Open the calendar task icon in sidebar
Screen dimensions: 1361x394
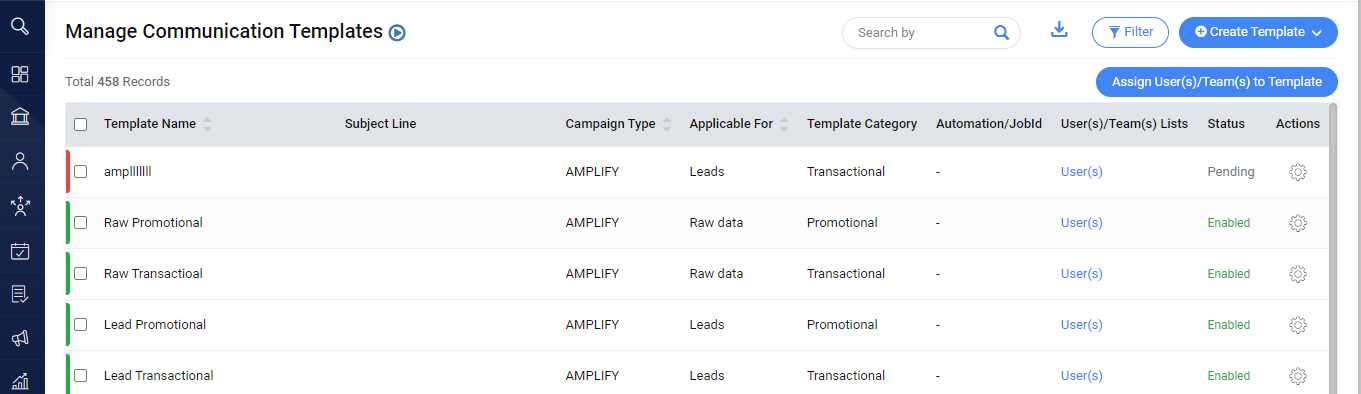[20, 251]
